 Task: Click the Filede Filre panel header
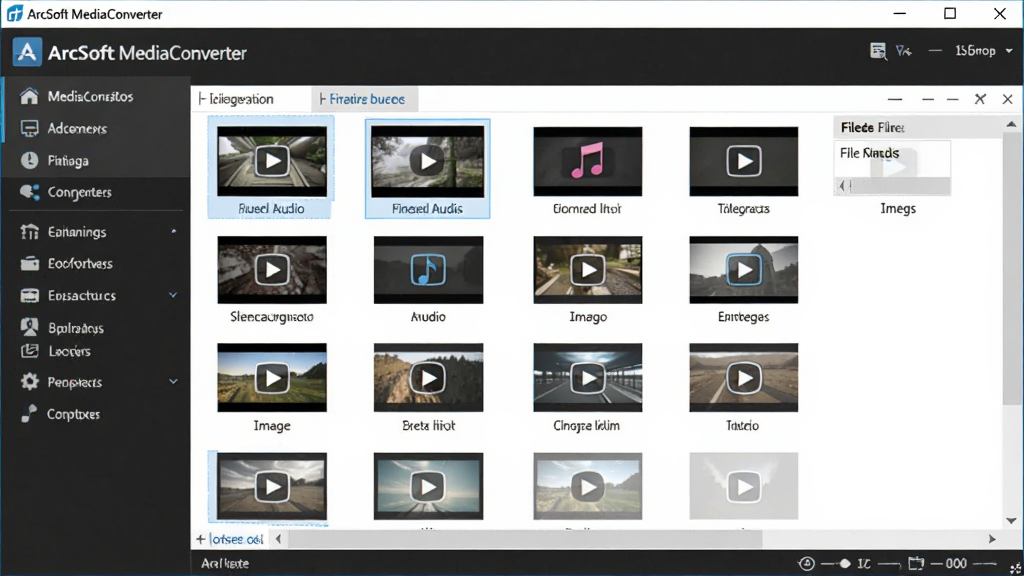918,127
